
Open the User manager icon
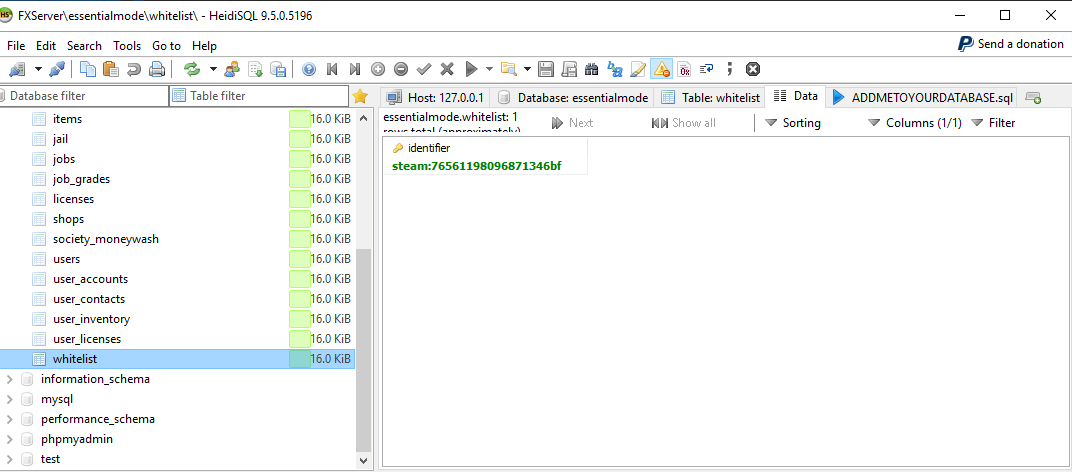pos(232,69)
